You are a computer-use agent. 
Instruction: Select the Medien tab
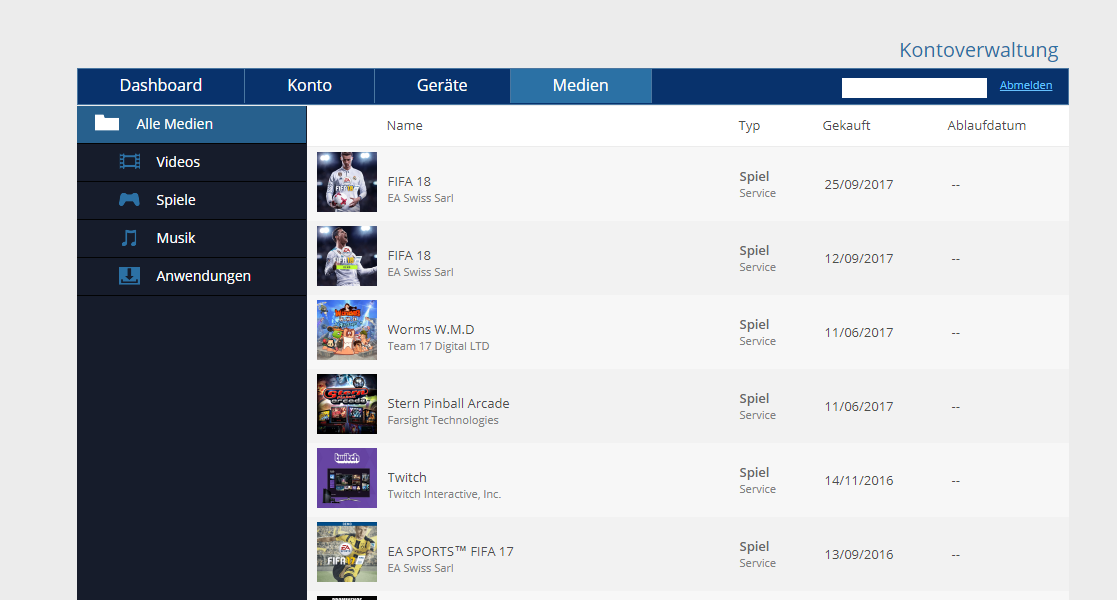581,86
